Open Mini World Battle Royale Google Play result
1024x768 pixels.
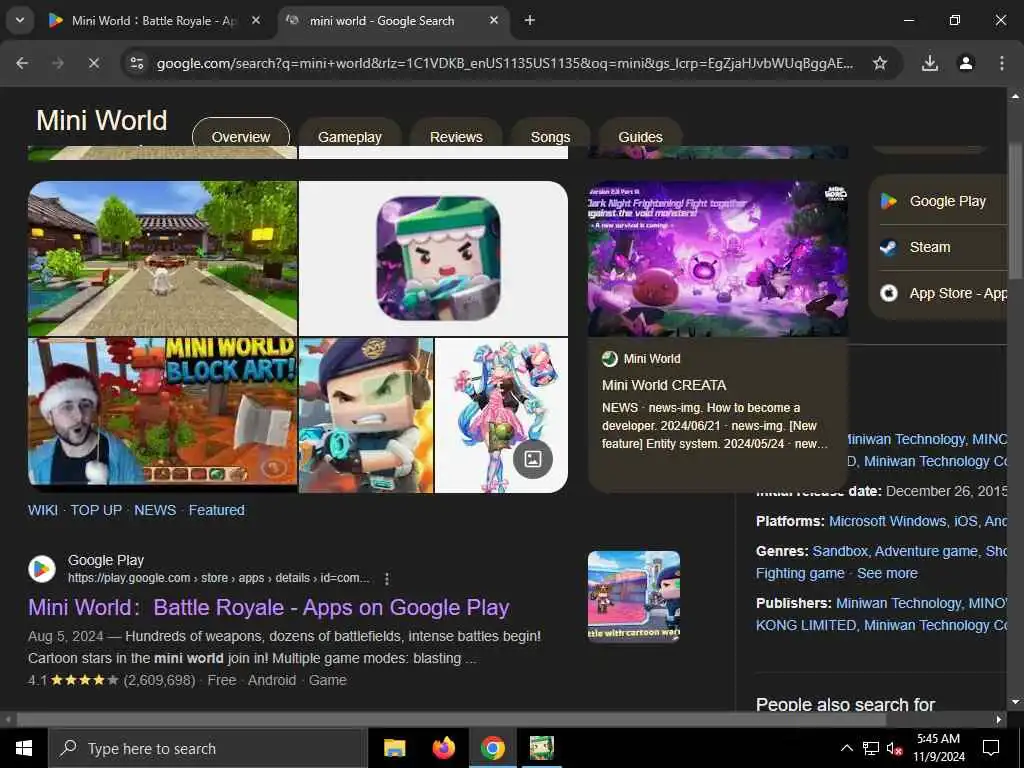pyautogui.click(x=268, y=607)
